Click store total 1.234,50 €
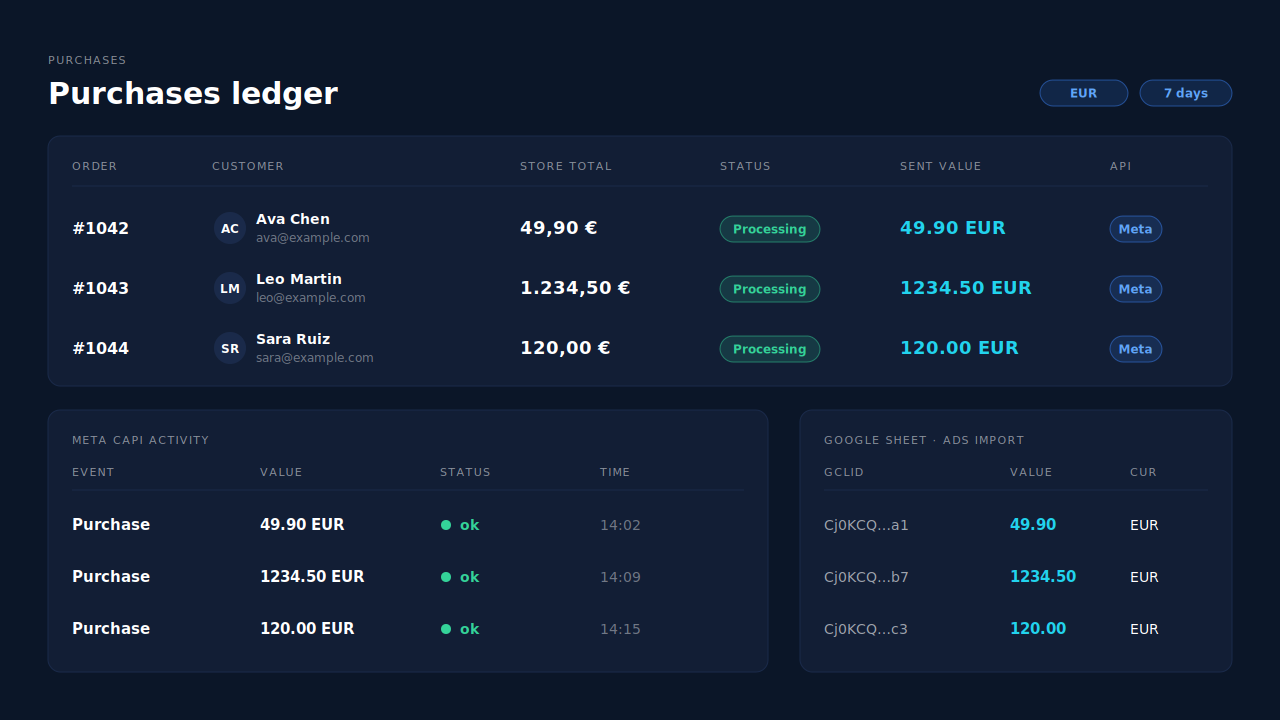The height and width of the screenshot is (720, 1280). pos(575,288)
